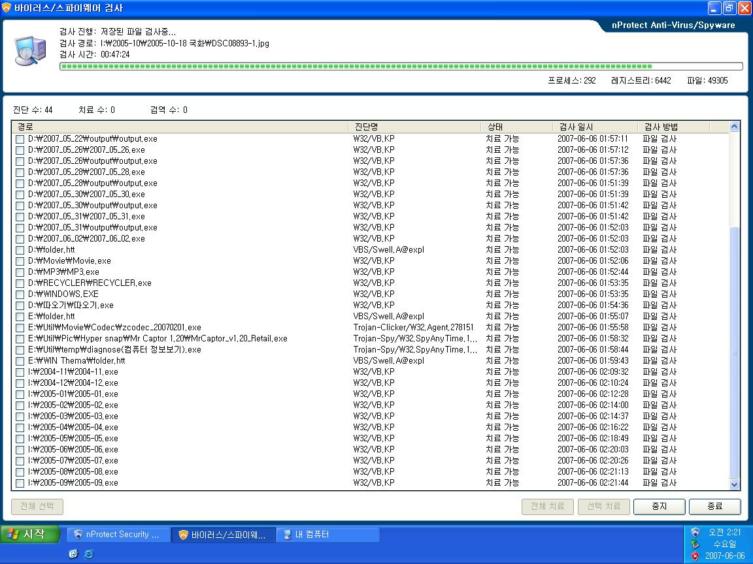Image resolution: width=753 pixels, height=564 pixels.
Task: Click the nProtect Anti-Virus/Spyware label
Action: 673,25
